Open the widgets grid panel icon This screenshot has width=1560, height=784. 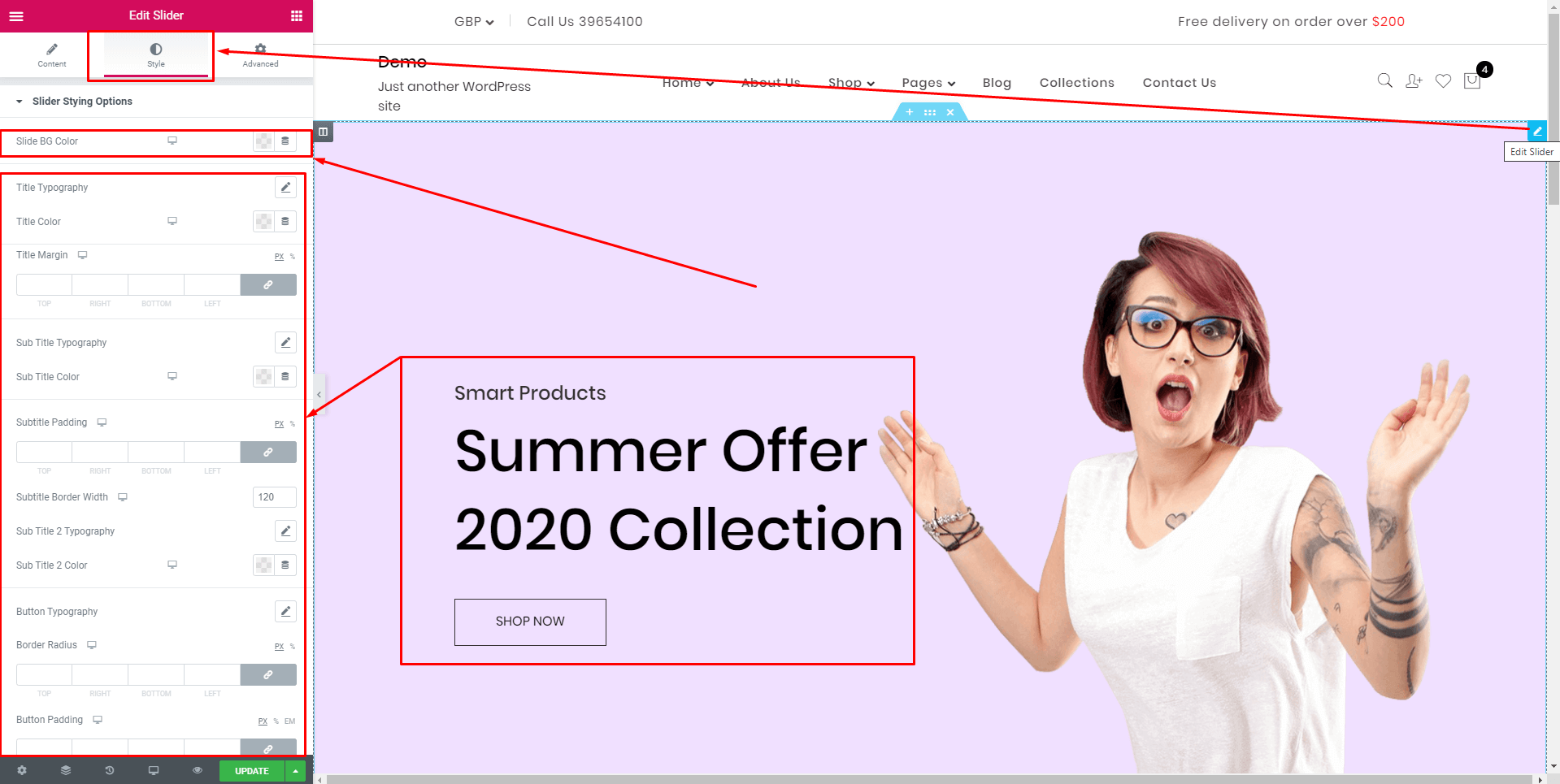[297, 15]
